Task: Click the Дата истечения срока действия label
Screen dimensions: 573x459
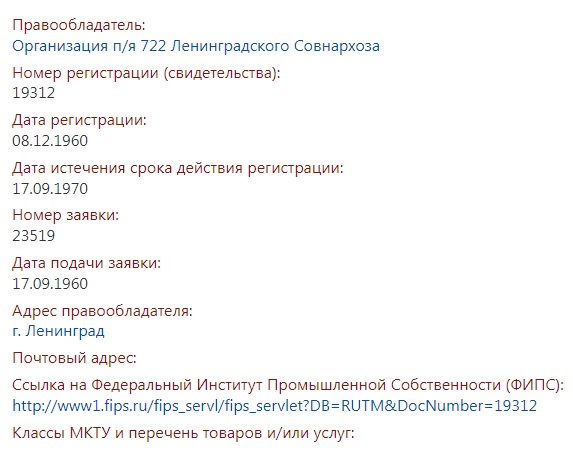Action: [178, 168]
